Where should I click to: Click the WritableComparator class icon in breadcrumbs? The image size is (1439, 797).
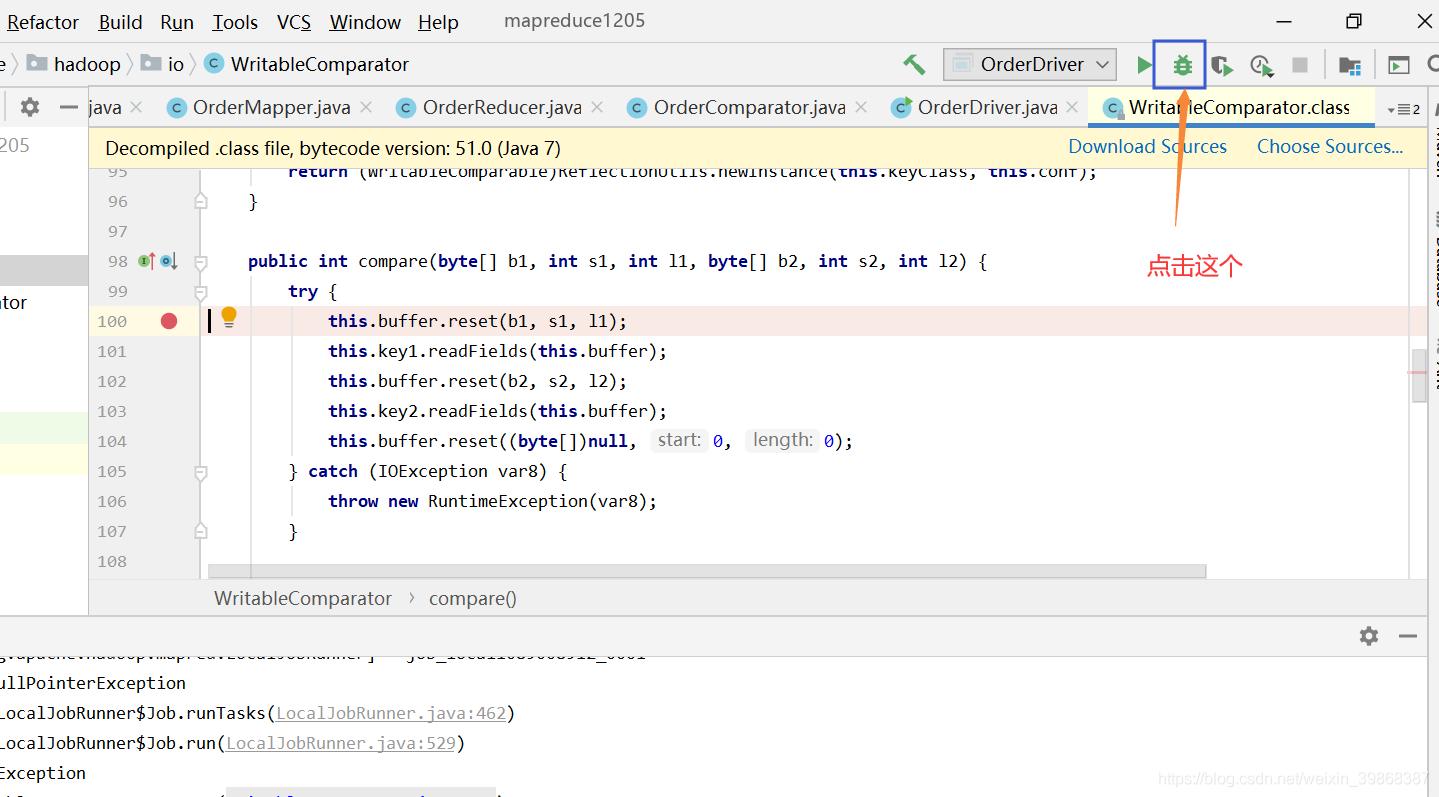pos(212,64)
